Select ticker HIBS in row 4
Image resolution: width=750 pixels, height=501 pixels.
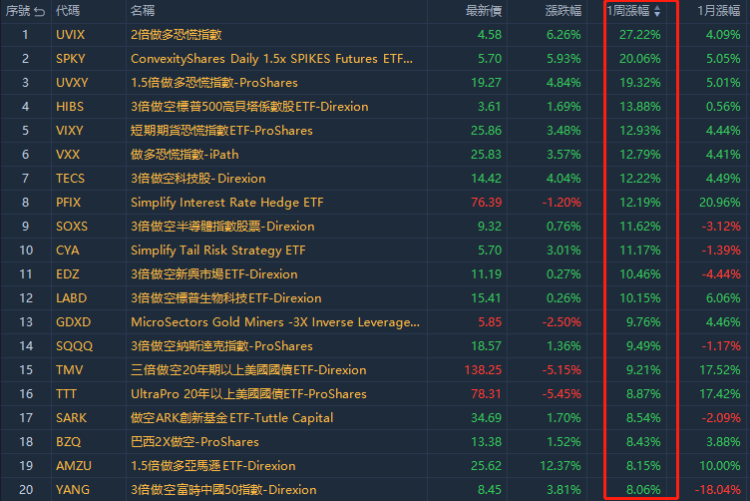point(70,107)
